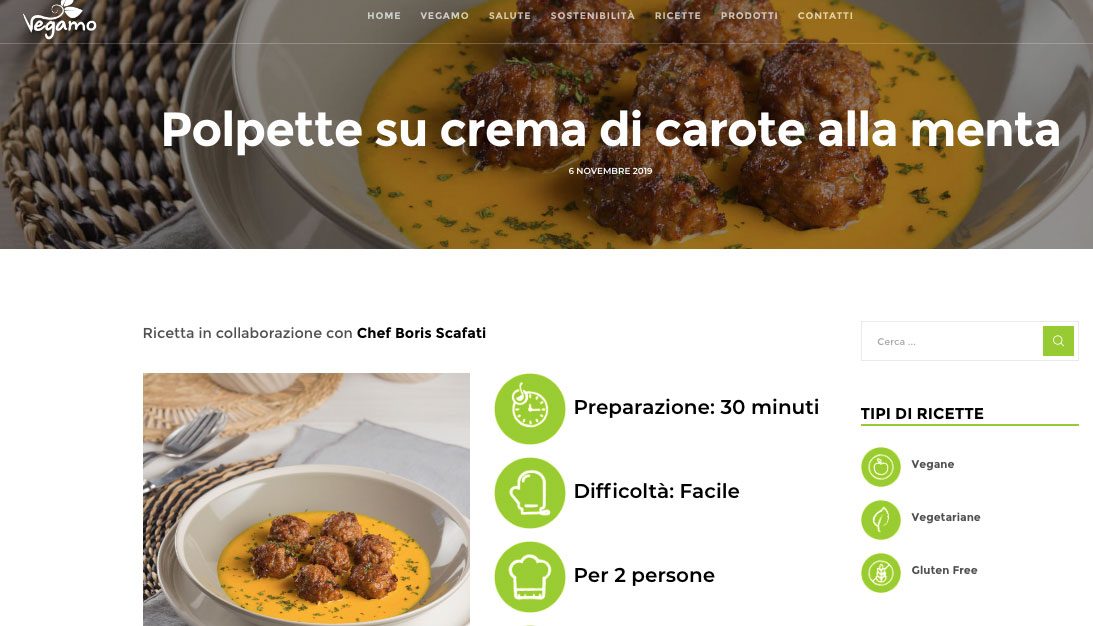Viewport: 1093px width, 626px height.
Task: Go to the Salute page
Action: click(510, 15)
